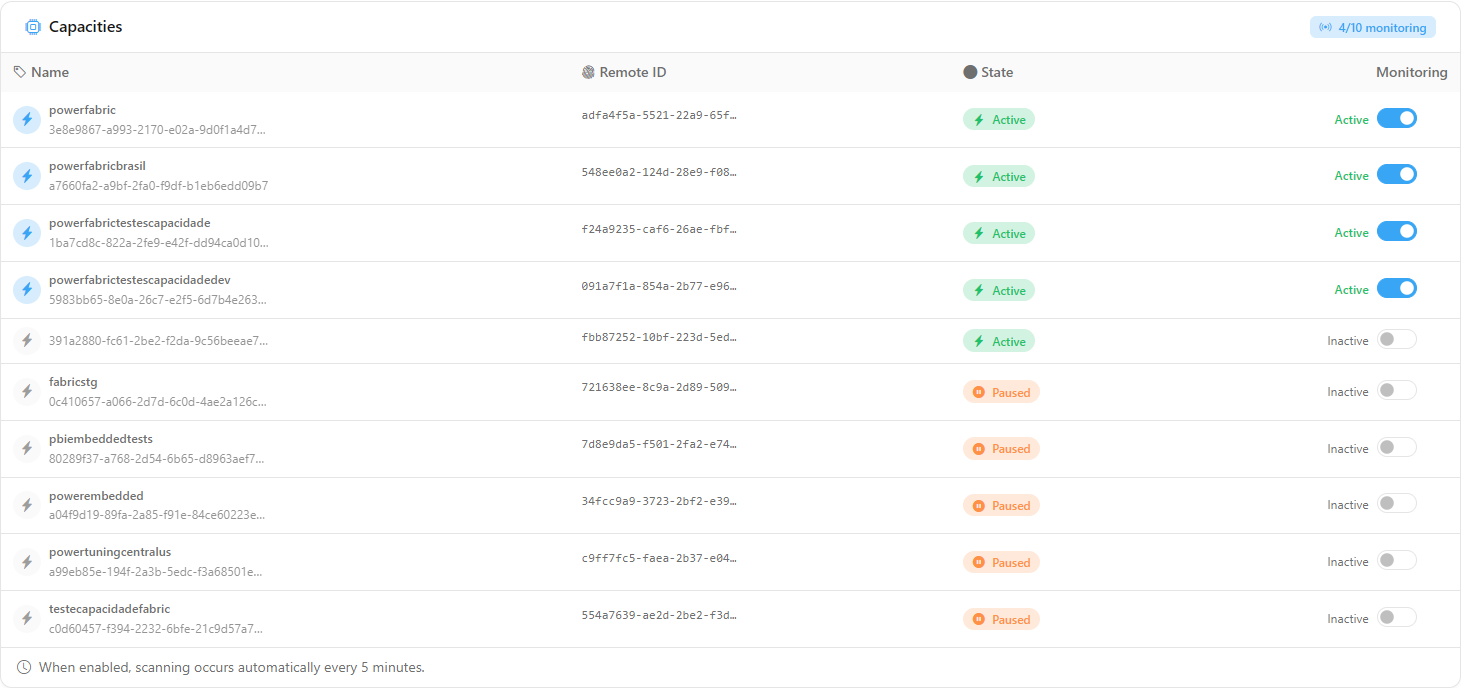
Task: Click the lightning icon beside powerfabric
Action: (27, 120)
